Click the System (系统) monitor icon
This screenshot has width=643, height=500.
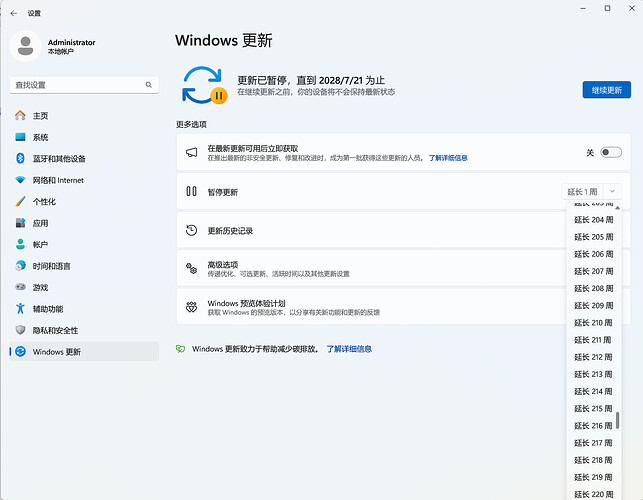coord(20,137)
